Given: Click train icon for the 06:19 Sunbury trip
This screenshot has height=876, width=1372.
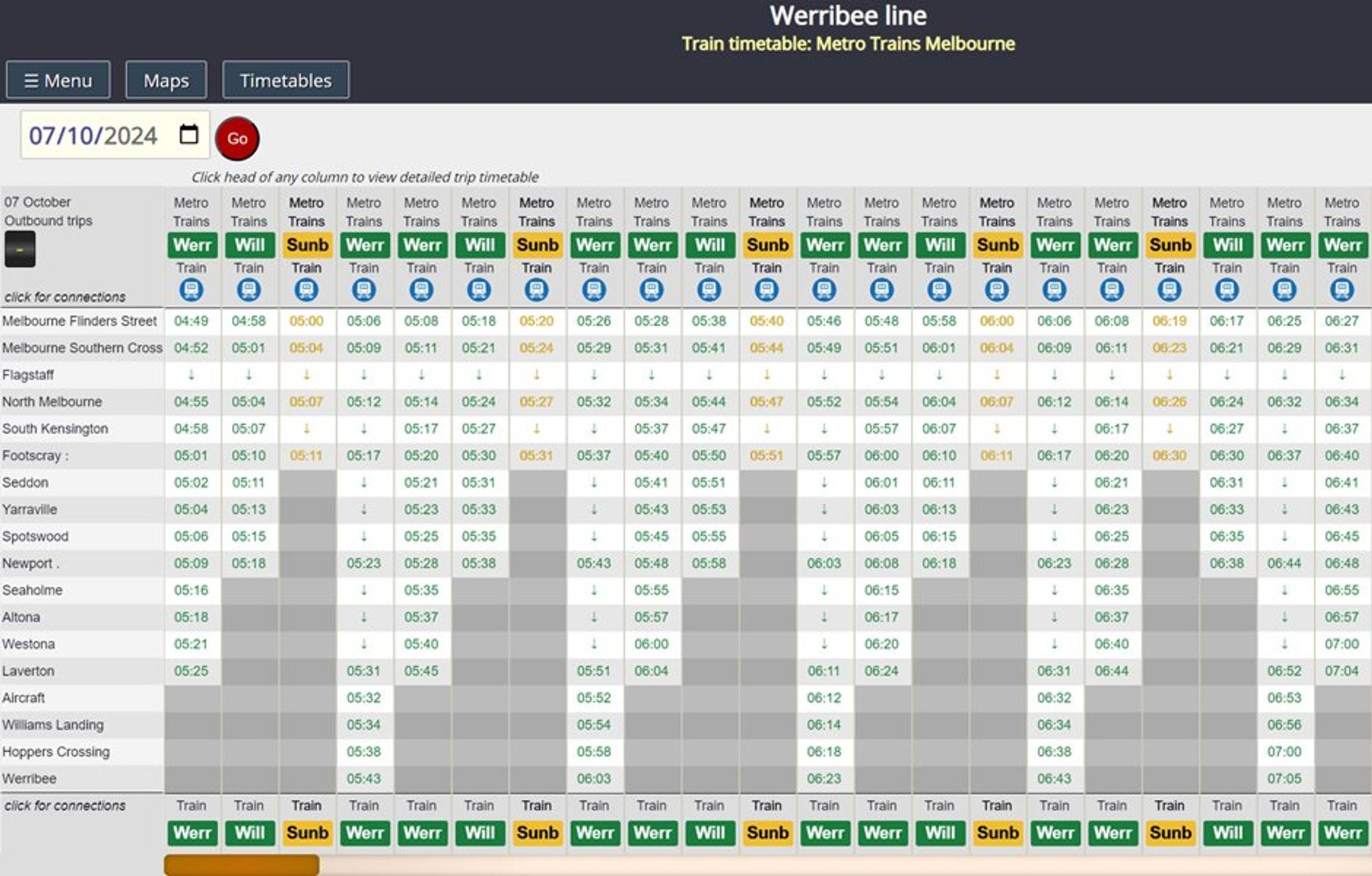Looking at the screenshot, I should pyautogui.click(x=1170, y=290).
